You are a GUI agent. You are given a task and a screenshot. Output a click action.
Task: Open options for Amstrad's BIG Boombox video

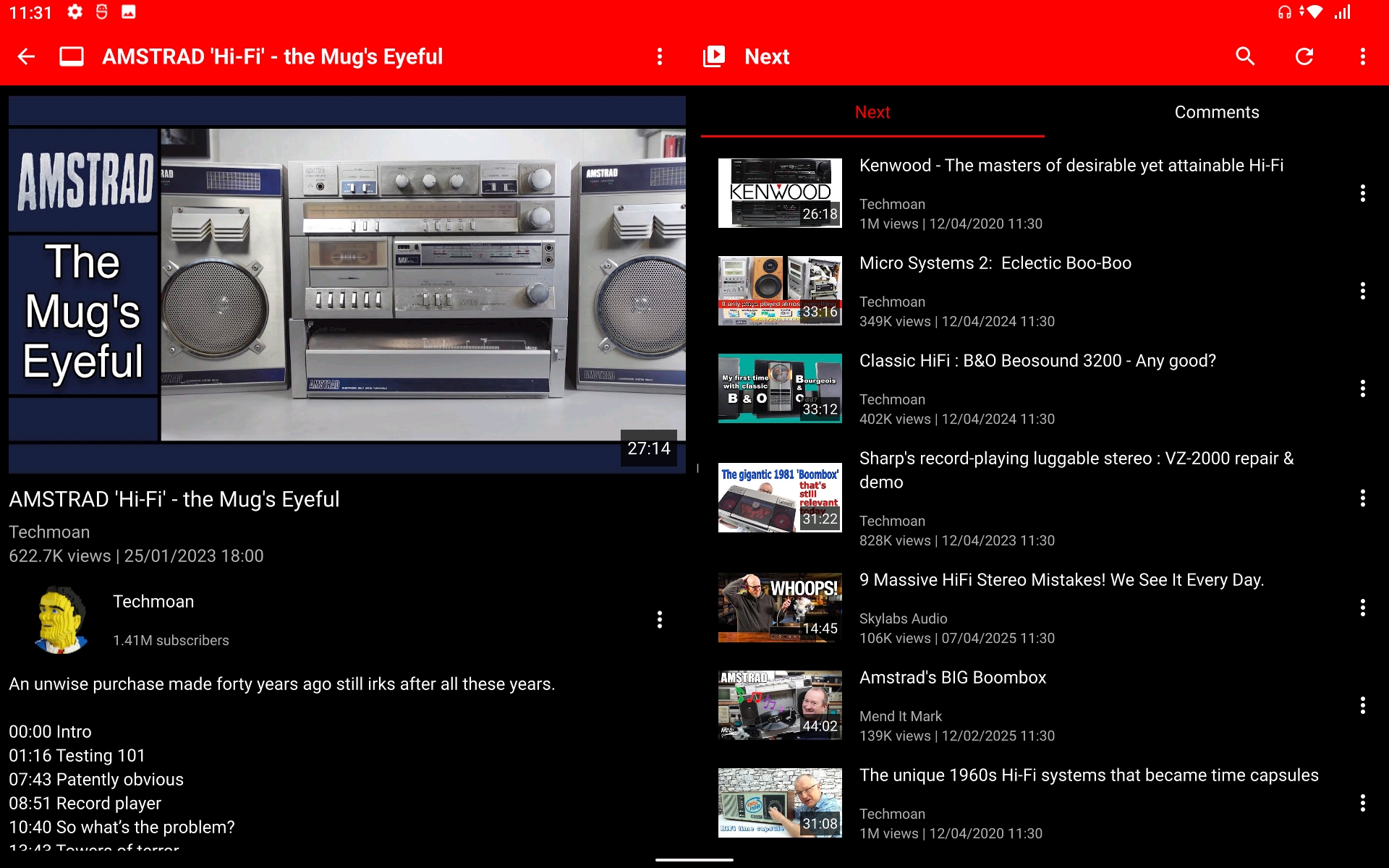1363,705
